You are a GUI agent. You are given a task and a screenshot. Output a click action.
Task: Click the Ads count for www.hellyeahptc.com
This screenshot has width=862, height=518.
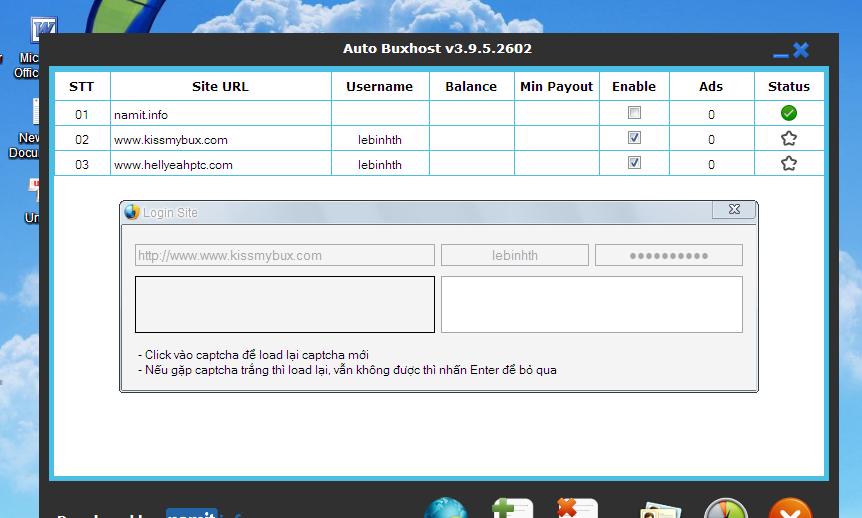711,164
